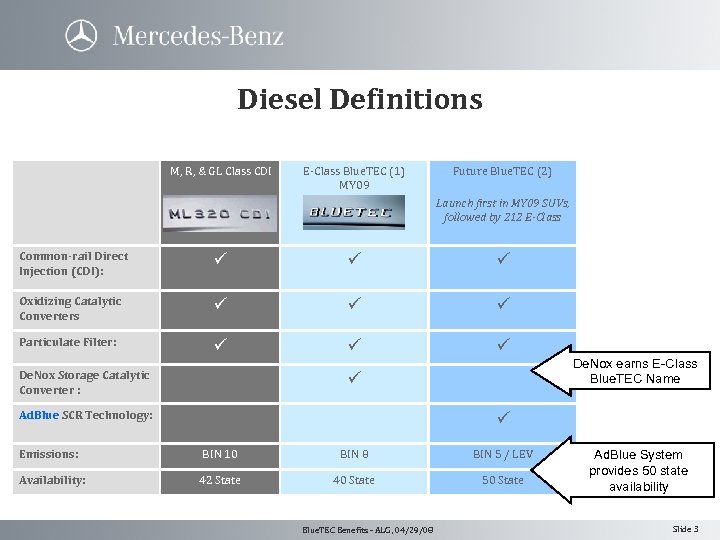The height and width of the screenshot is (540, 720).
Task: Click the Mercedes-Benz wordmark in header
Action: pyautogui.click(x=198, y=36)
